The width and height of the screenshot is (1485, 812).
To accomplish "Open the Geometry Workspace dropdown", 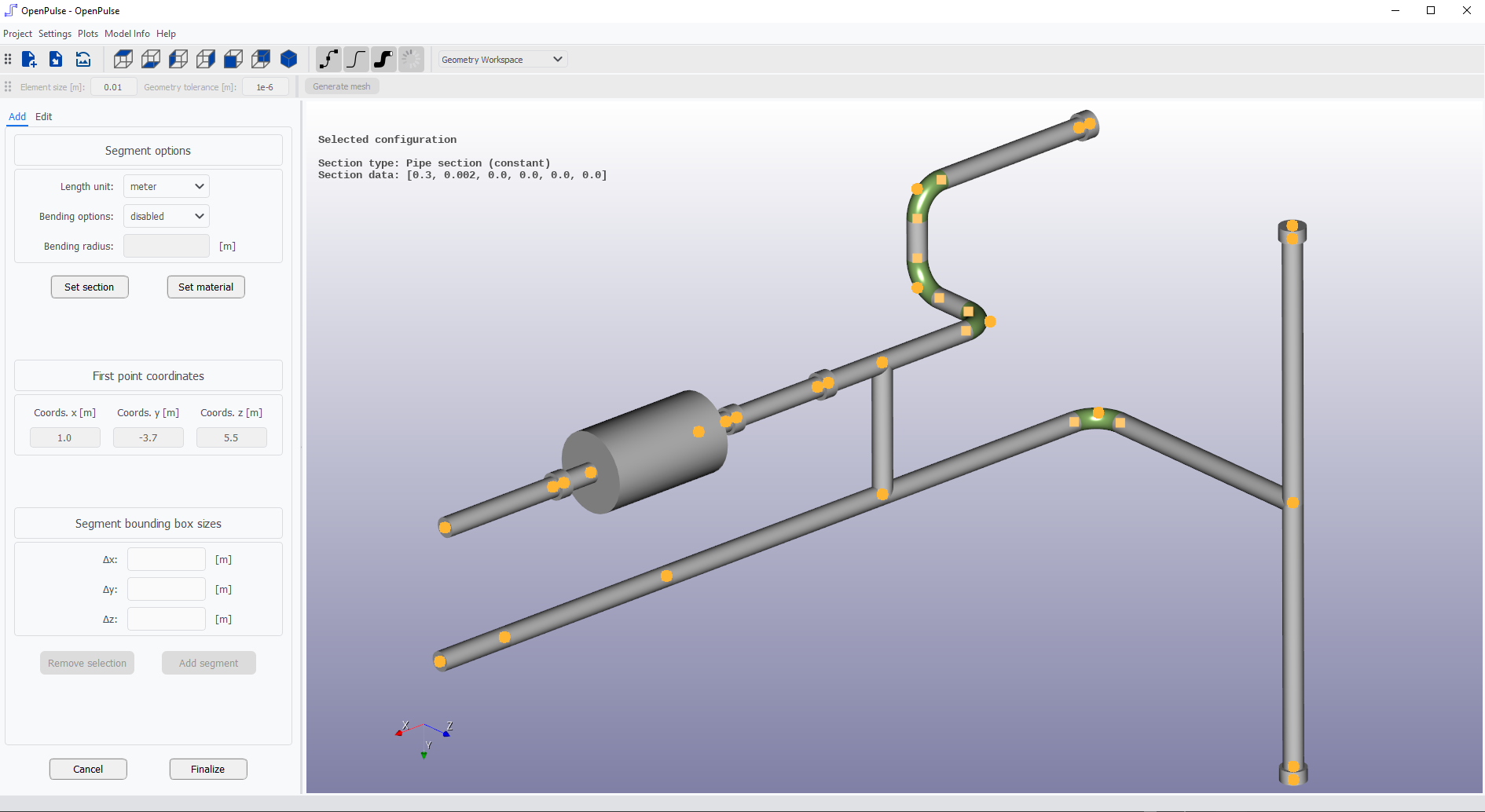I will point(501,59).
